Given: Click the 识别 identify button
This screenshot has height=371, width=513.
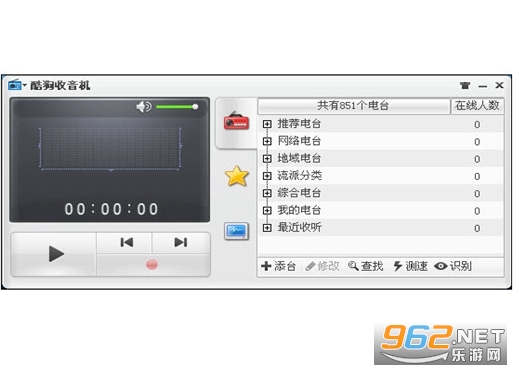Looking at the screenshot, I should click(453, 266).
